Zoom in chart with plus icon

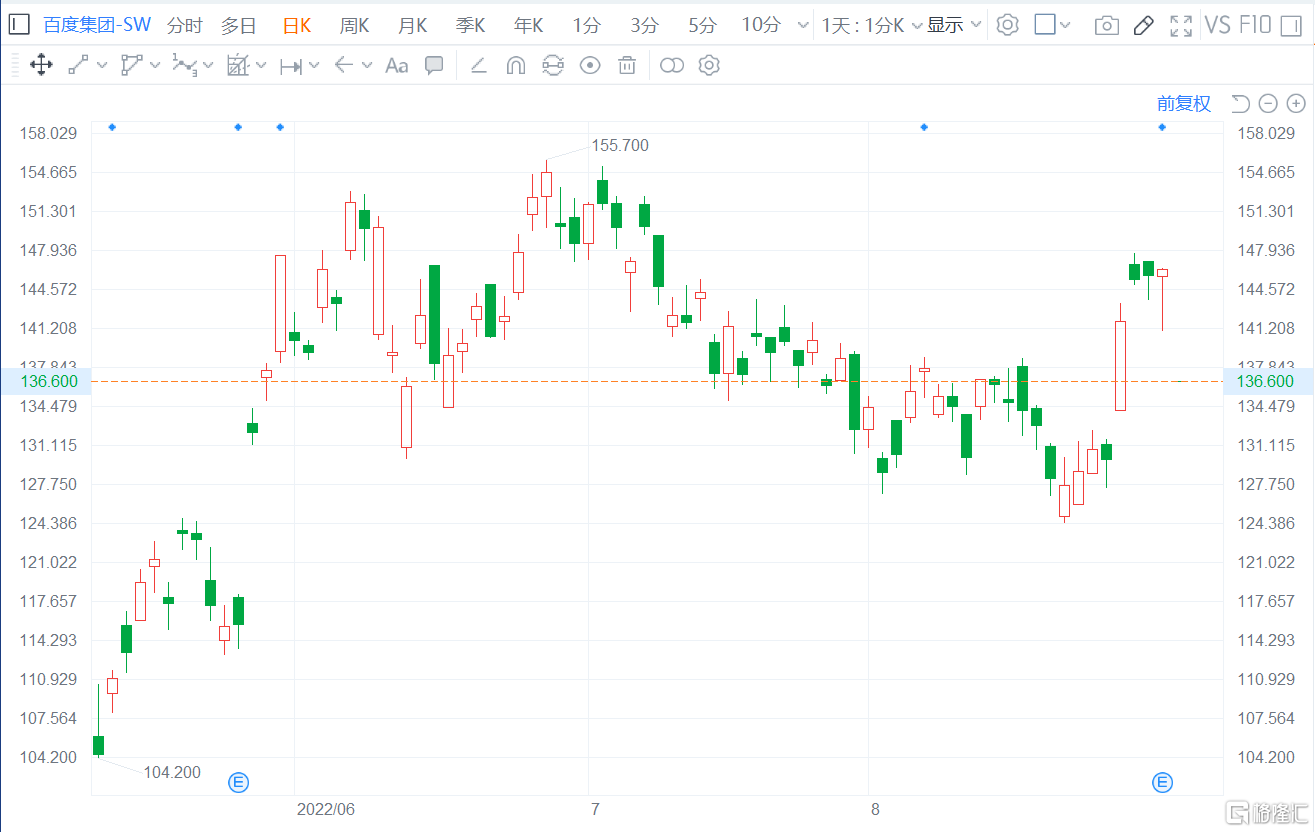(x=1296, y=103)
